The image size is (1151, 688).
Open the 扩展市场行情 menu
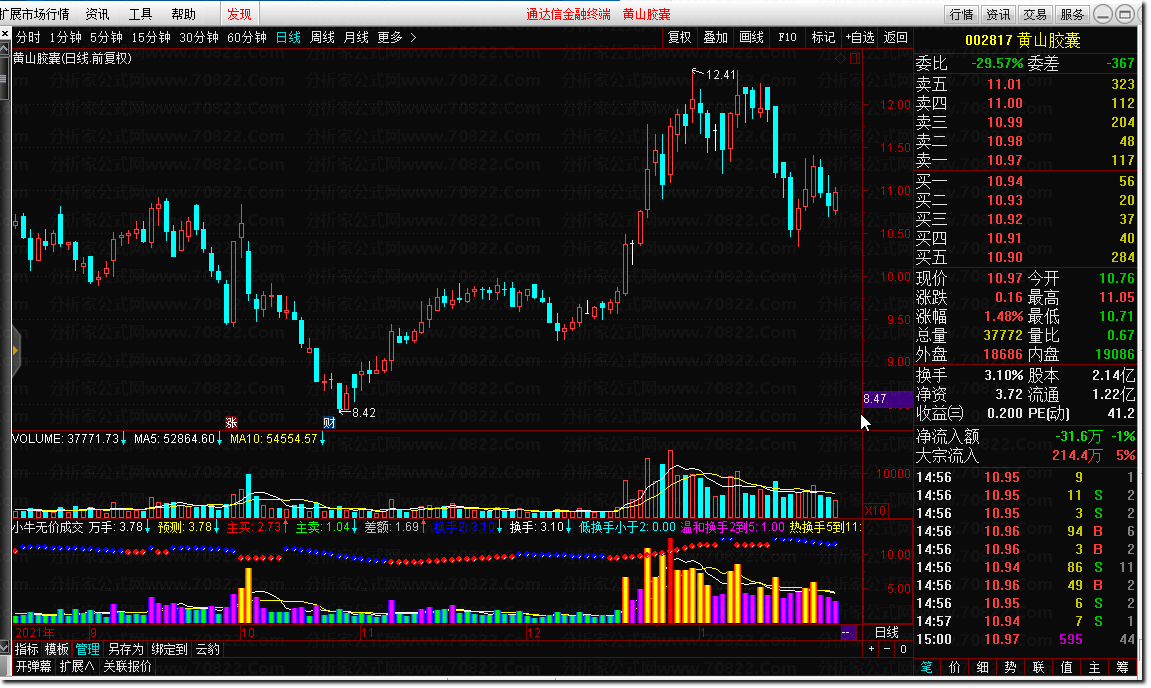[x=35, y=14]
